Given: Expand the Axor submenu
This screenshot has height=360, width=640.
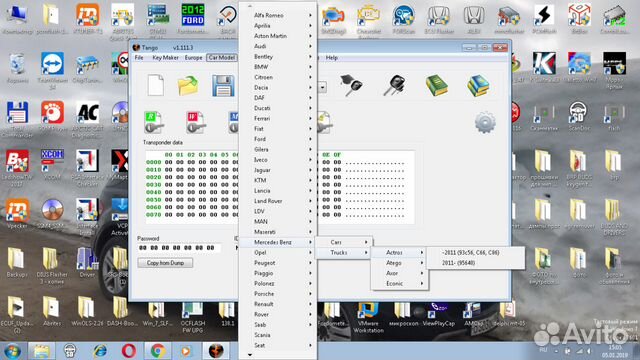Looking at the screenshot, I should click(x=399, y=273).
